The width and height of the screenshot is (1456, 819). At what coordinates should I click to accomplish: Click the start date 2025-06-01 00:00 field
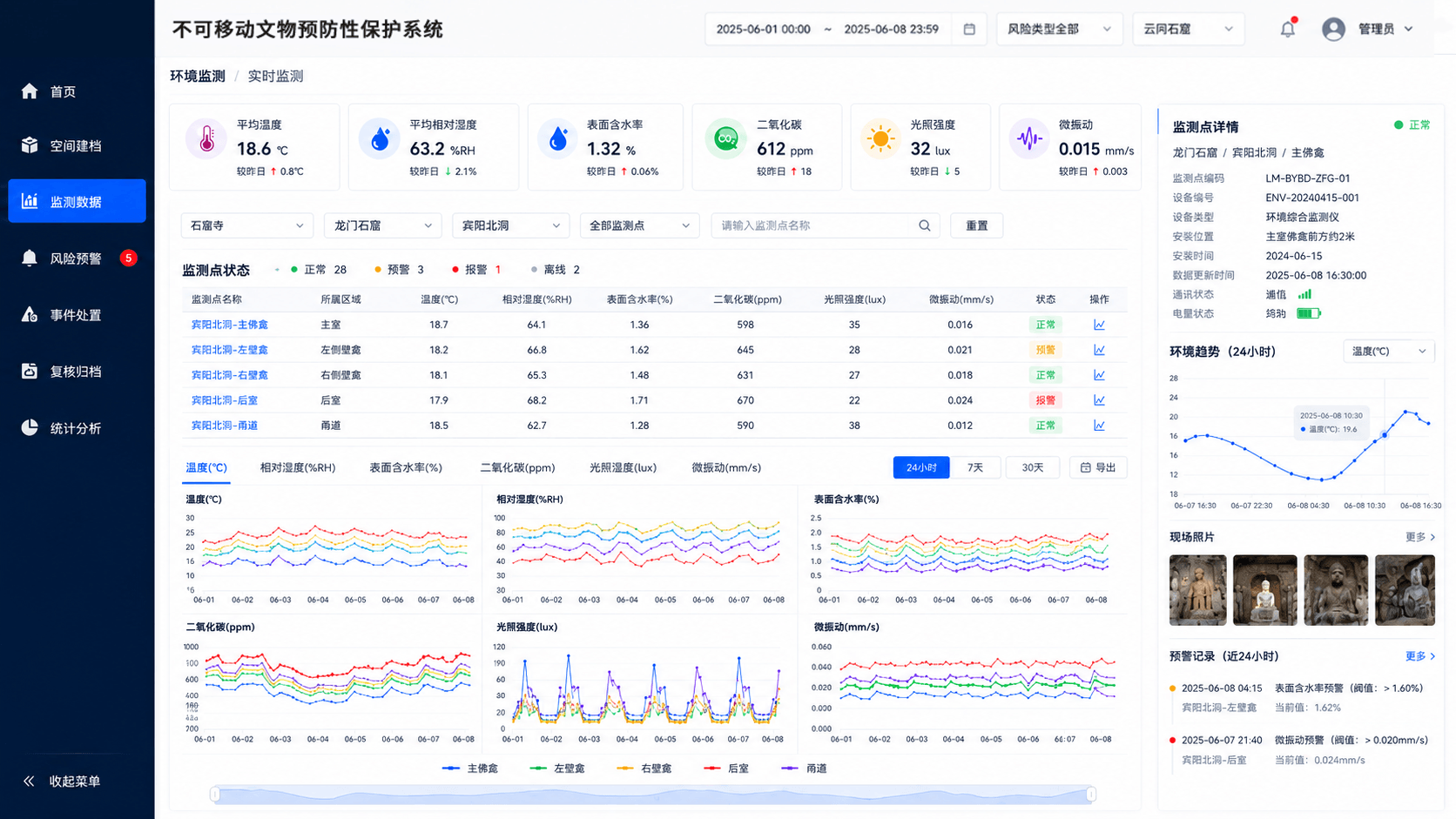click(x=764, y=29)
